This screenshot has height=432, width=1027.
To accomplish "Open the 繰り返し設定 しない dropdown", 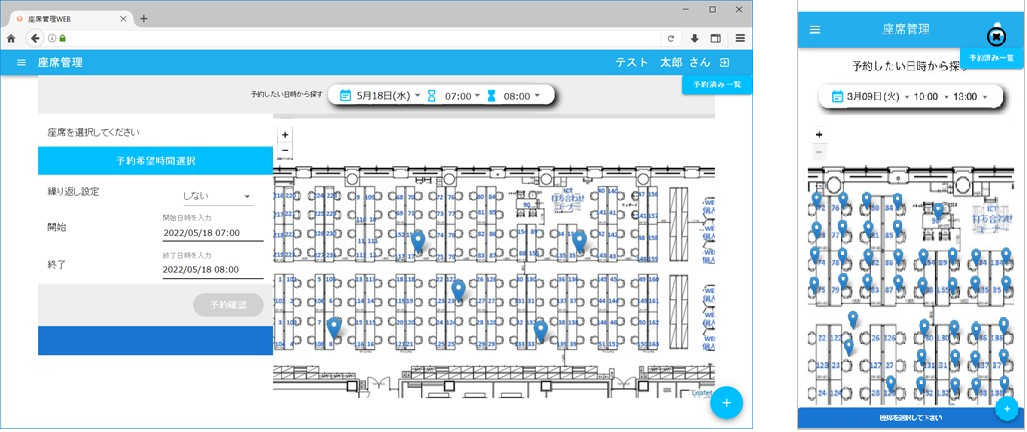I will point(217,196).
